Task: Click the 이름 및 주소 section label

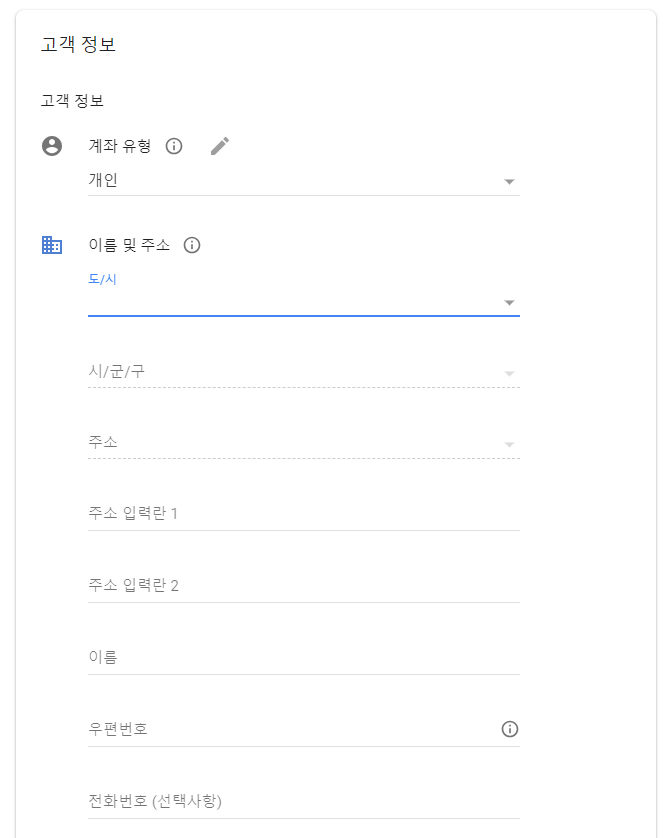Action: pyautogui.click(x=129, y=245)
